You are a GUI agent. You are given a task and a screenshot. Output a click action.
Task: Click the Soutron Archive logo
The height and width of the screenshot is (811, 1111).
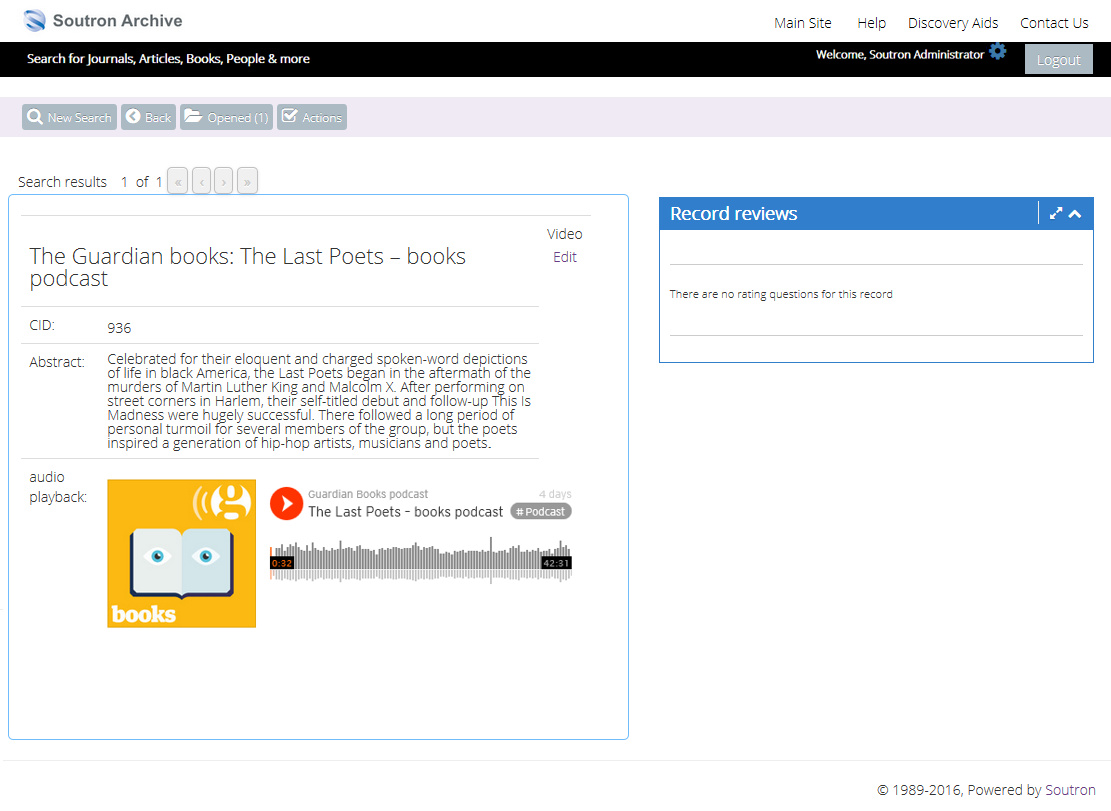coord(103,21)
